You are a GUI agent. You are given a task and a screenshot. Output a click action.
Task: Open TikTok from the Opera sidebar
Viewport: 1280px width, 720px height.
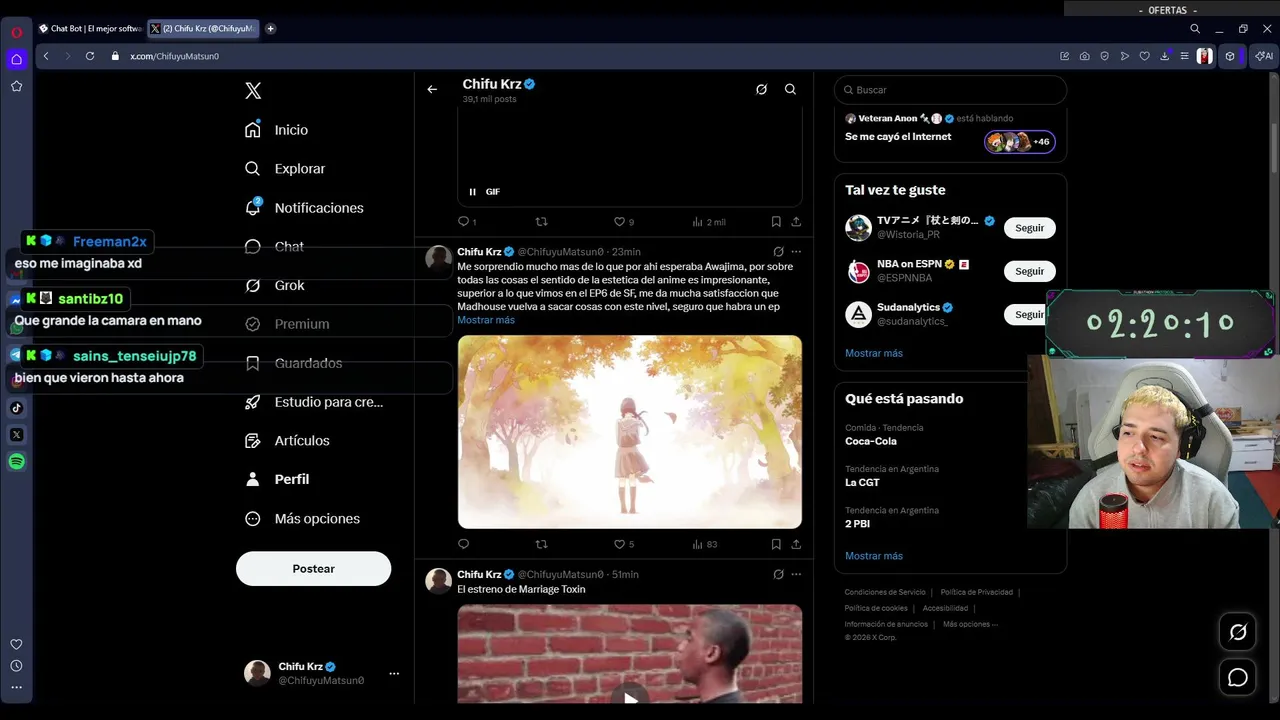pyautogui.click(x=16, y=407)
